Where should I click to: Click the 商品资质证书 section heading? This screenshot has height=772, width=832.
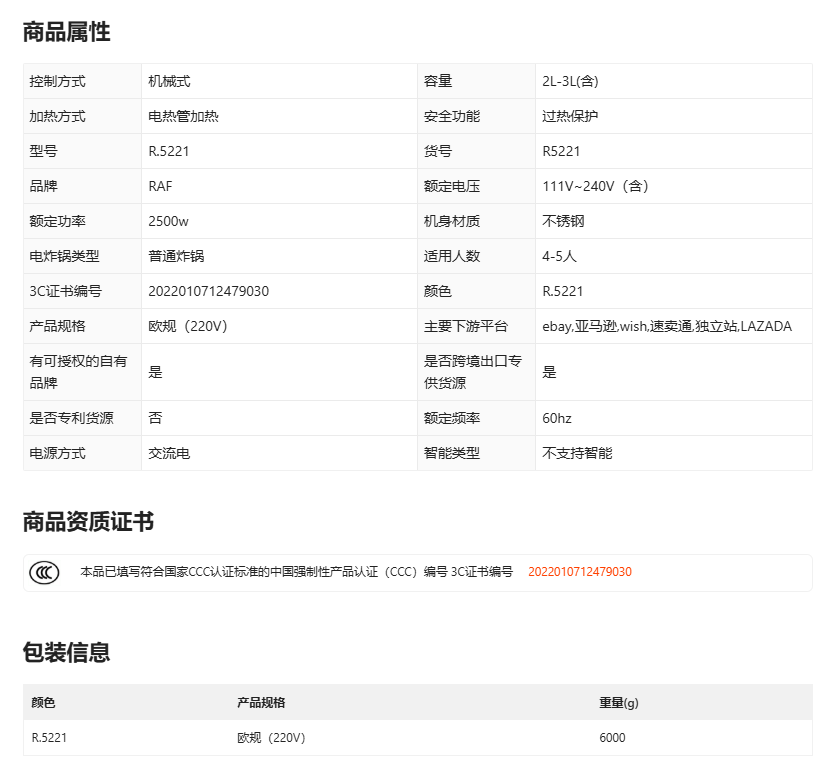88,522
